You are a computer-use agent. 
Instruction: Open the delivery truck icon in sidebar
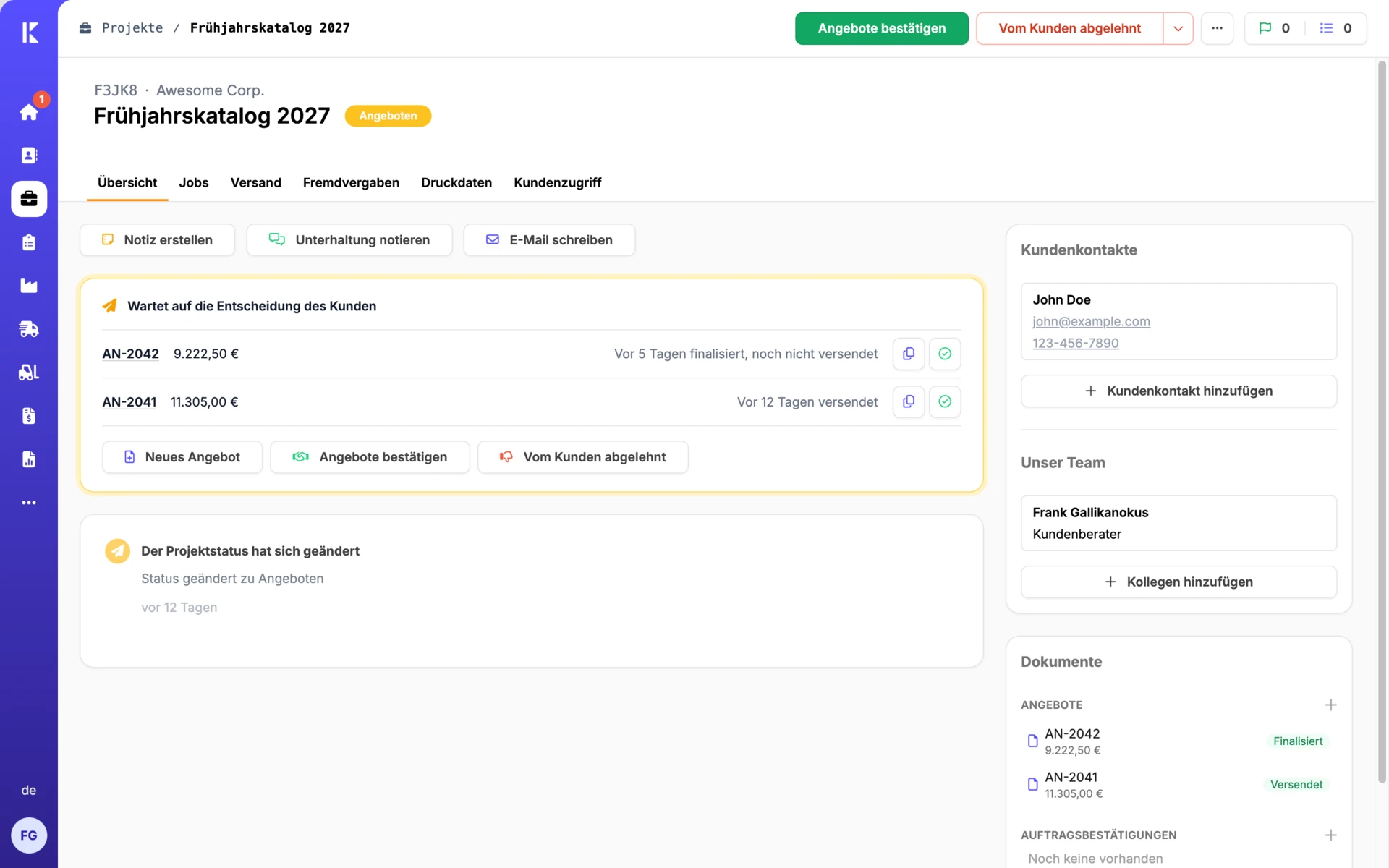click(x=29, y=329)
